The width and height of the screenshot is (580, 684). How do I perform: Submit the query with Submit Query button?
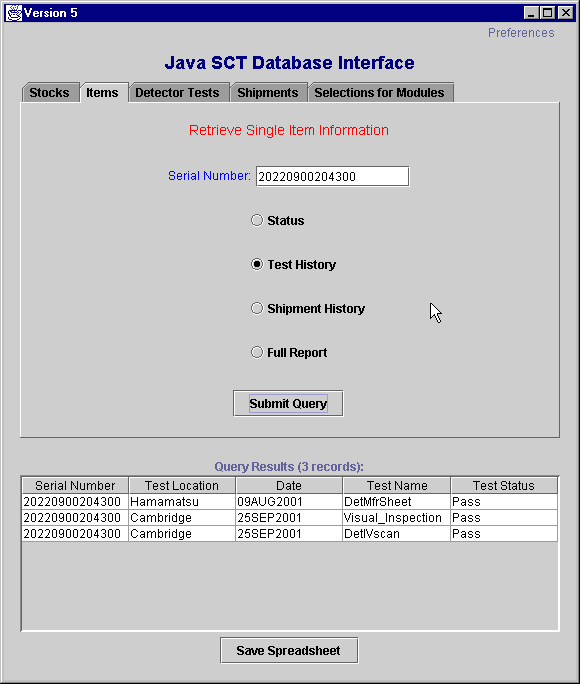coord(288,404)
